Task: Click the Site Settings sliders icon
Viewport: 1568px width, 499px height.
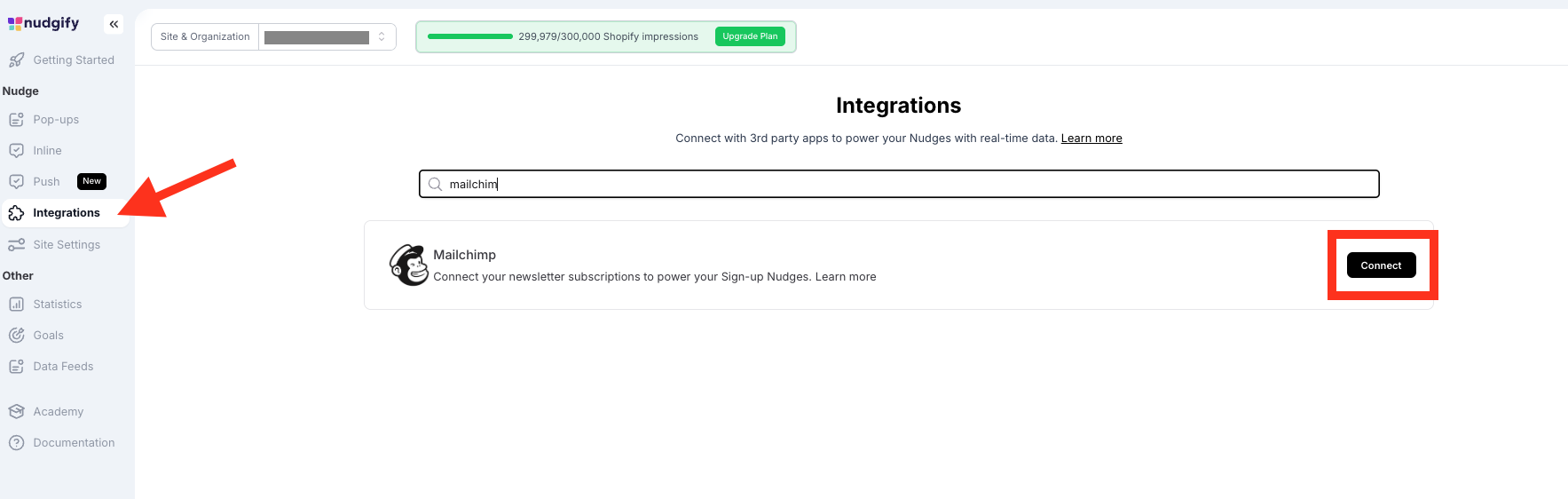Action: pyautogui.click(x=16, y=245)
